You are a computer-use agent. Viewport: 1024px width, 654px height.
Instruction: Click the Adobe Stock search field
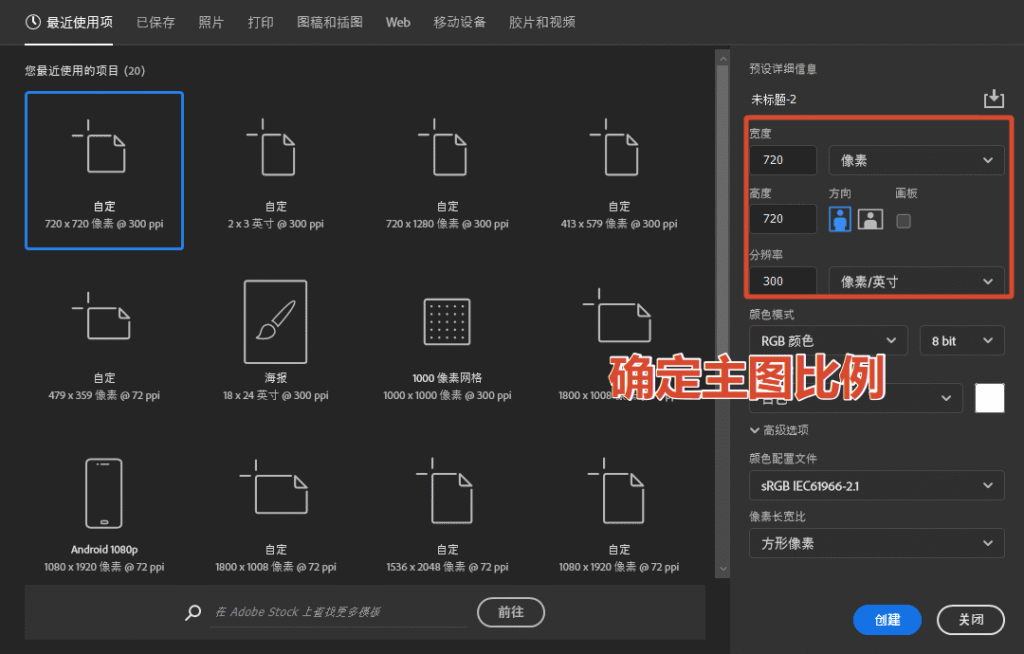[x=338, y=612]
